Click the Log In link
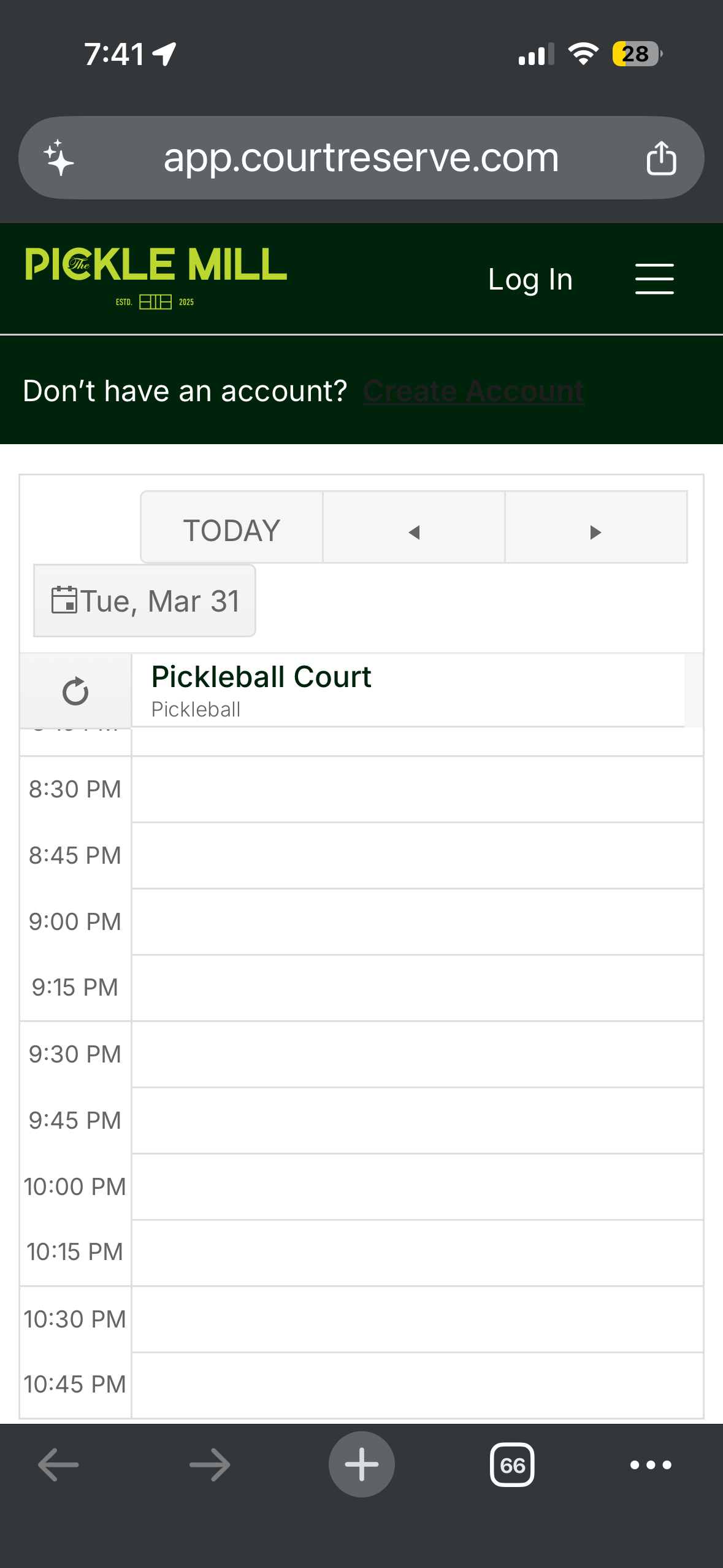 [530, 280]
